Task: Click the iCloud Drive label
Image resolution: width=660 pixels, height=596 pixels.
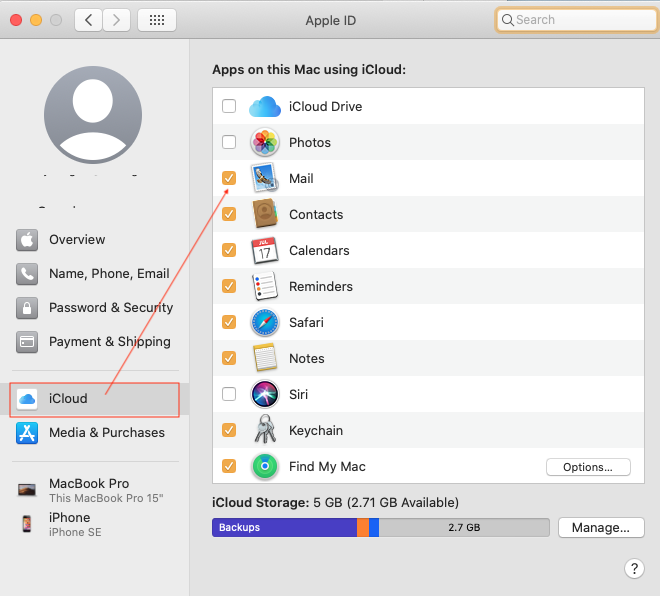Action: (325, 106)
